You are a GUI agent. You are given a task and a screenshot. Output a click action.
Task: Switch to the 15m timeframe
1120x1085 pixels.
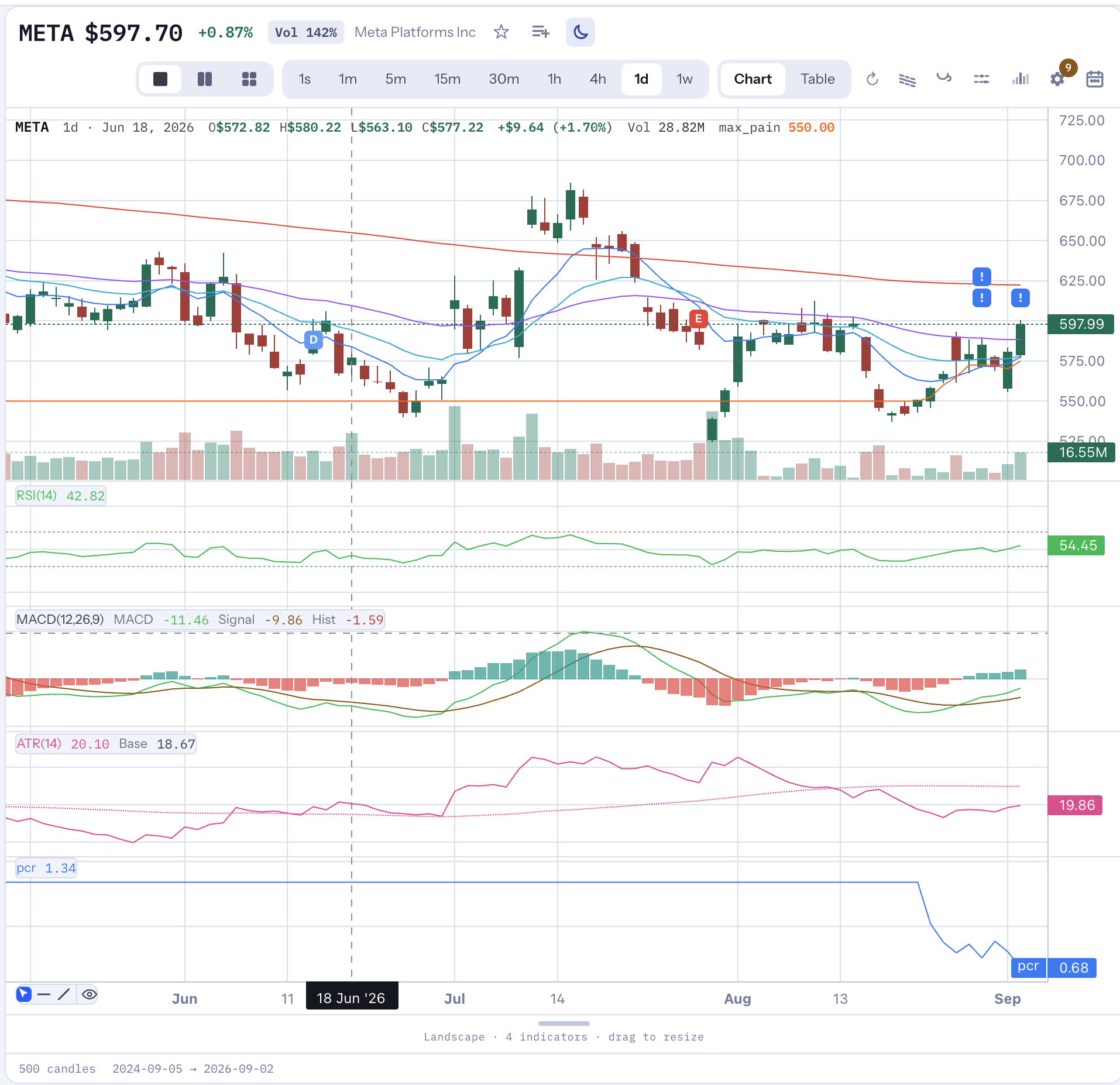coord(447,79)
